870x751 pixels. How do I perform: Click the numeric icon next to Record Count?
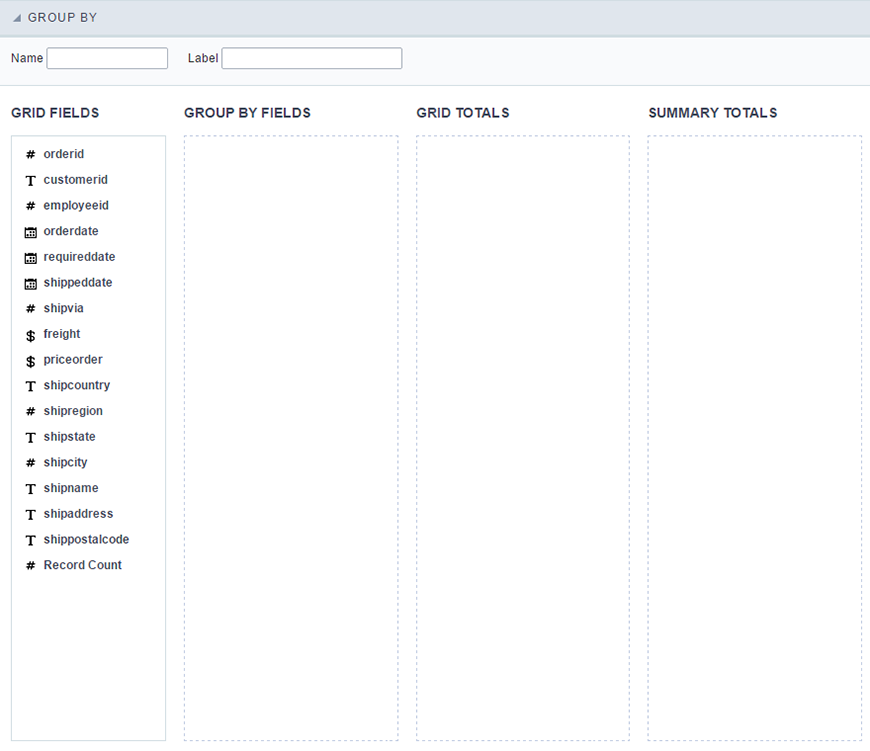tap(29, 565)
